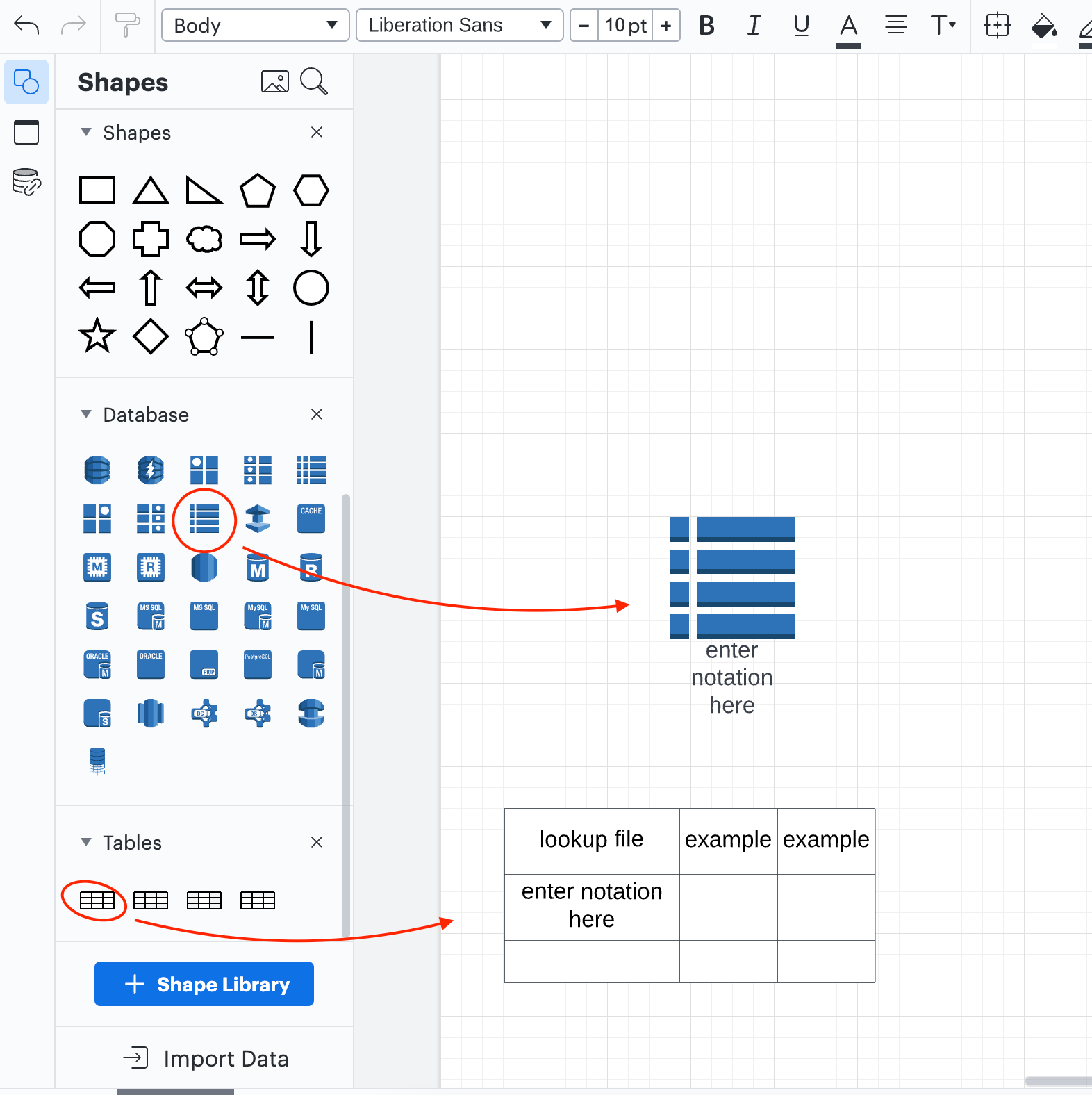Select the pentagon shape
This screenshot has width=1092, height=1095.
coord(258,190)
